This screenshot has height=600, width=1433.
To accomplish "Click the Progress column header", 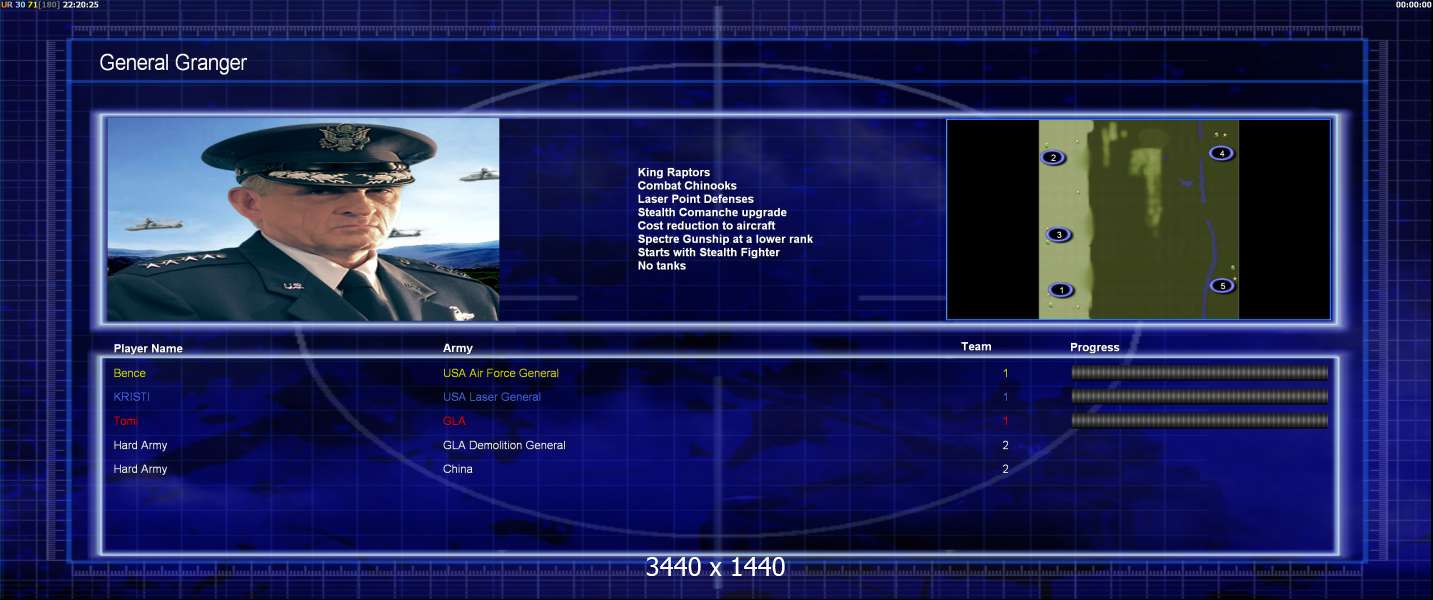I will coord(1095,348).
